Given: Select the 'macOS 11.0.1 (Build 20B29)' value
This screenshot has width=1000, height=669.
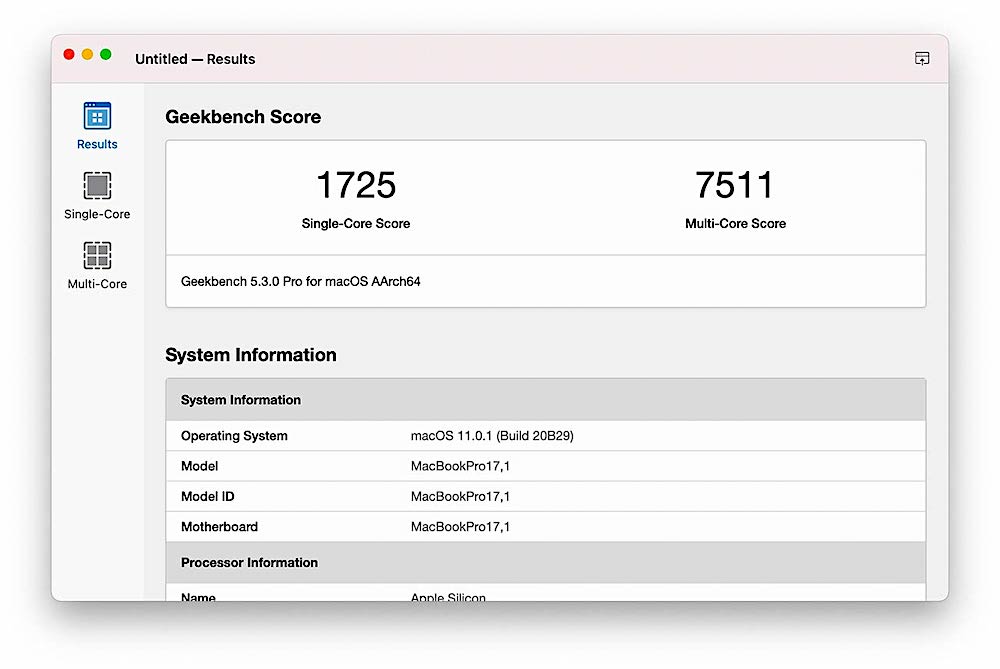Looking at the screenshot, I should pyautogui.click(x=492, y=436).
